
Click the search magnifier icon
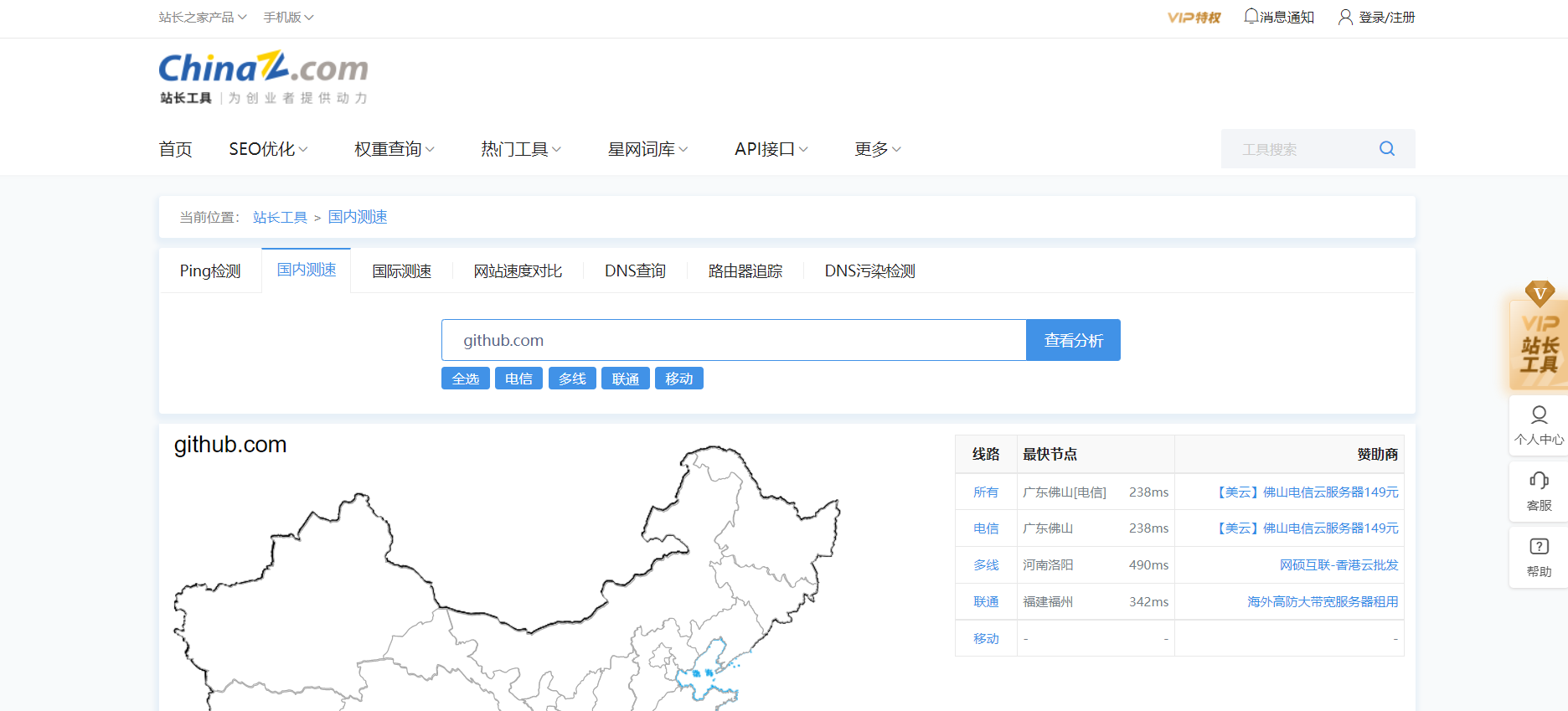(1386, 149)
